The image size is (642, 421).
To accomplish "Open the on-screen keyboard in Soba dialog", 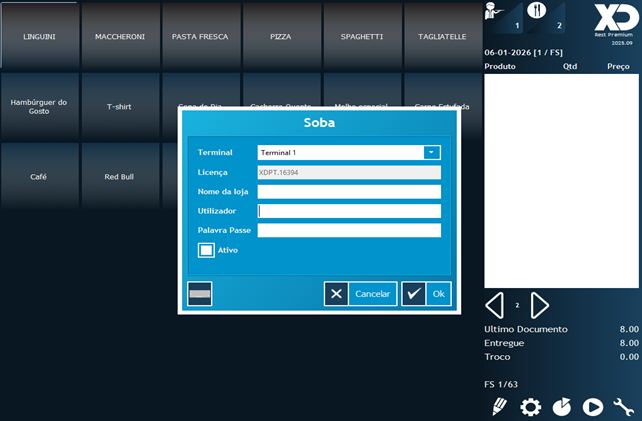I will tap(199, 294).
